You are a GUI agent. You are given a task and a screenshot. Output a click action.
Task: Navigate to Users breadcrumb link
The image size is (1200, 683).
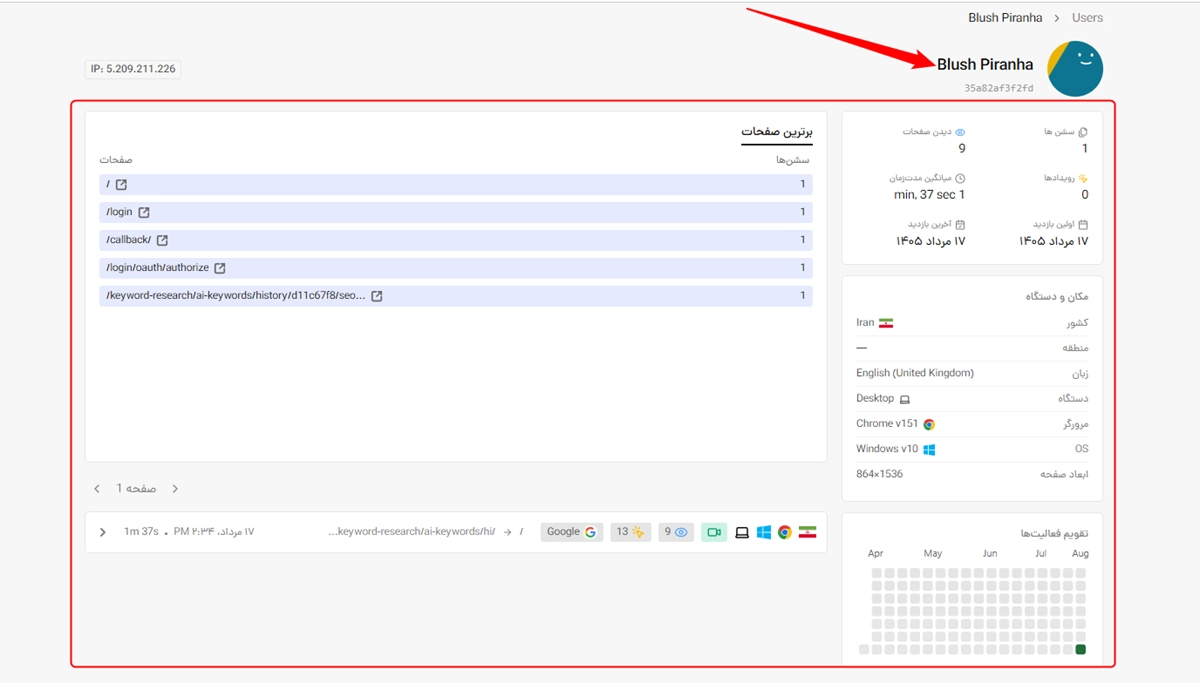pyautogui.click(x=1087, y=17)
